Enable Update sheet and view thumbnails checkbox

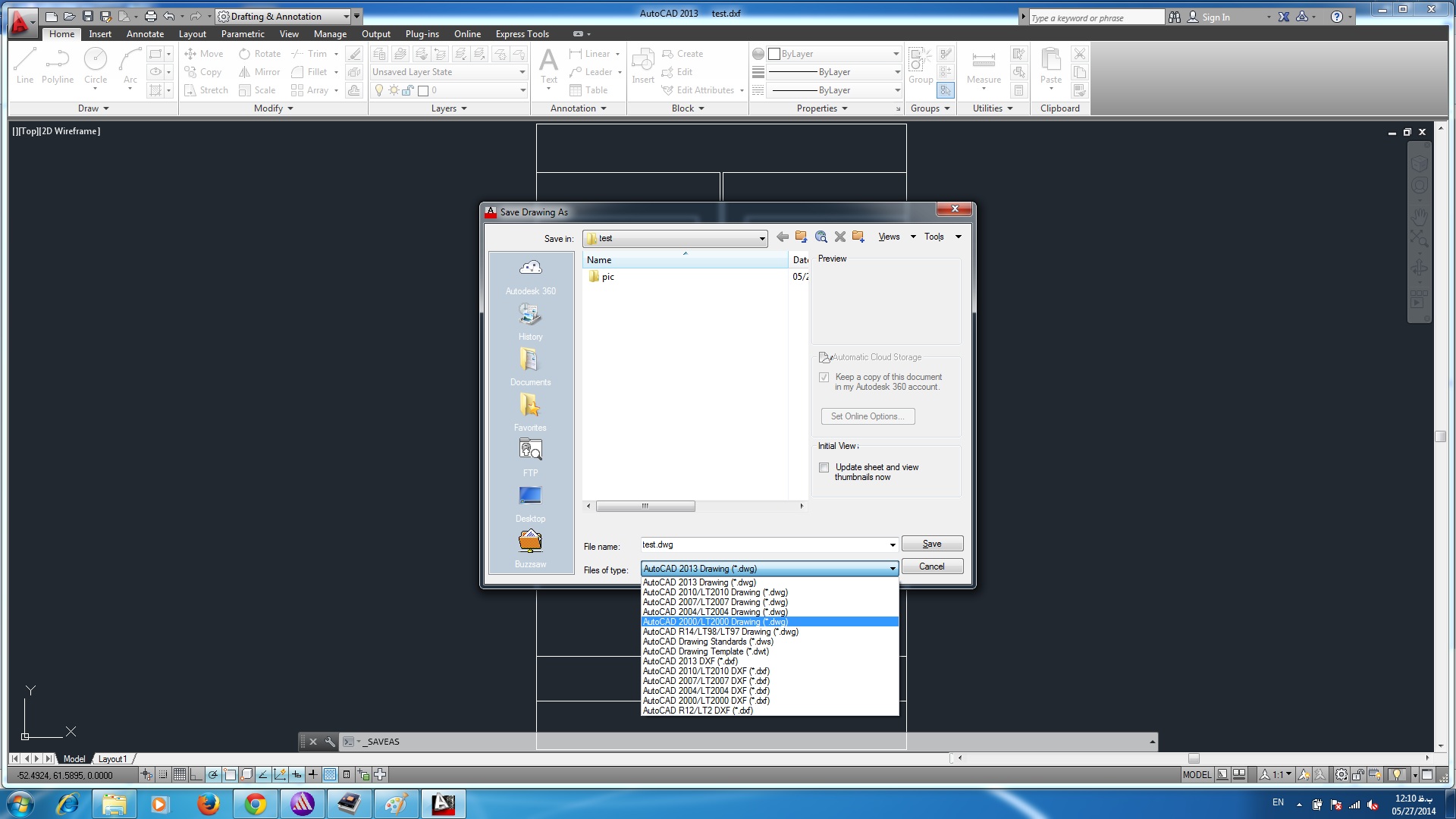(x=824, y=468)
